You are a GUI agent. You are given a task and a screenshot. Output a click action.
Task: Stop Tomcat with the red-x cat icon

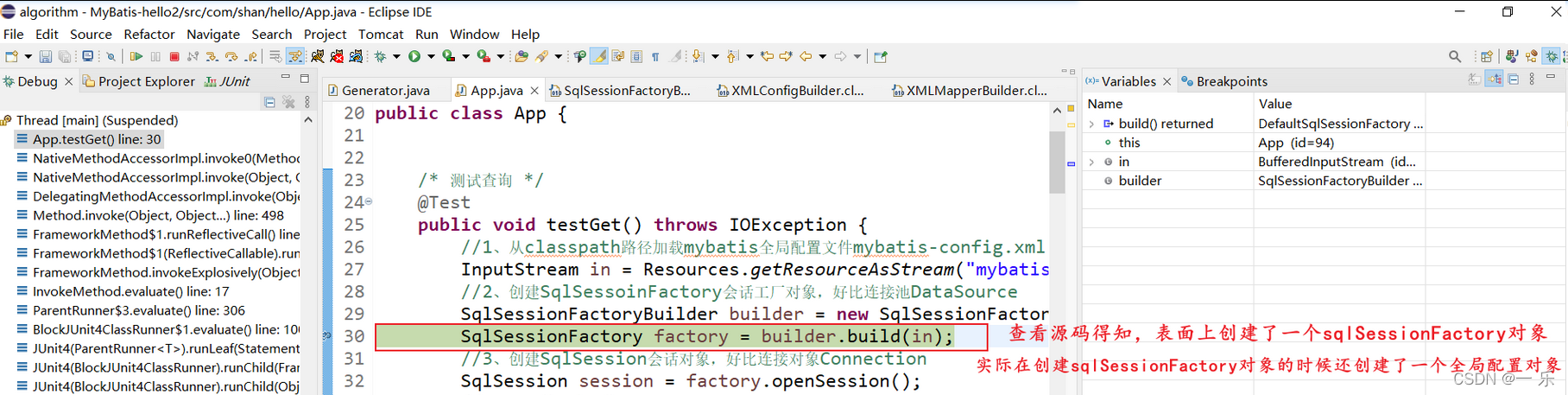(337, 56)
